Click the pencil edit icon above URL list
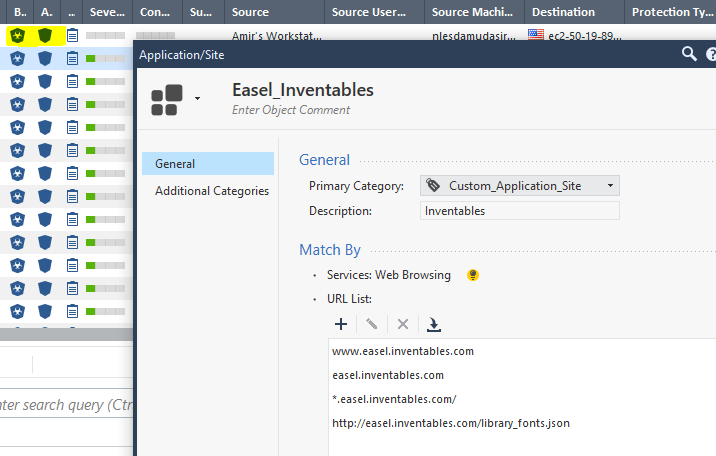Screen dimensions: 716x456 click(x=372, y=324)
